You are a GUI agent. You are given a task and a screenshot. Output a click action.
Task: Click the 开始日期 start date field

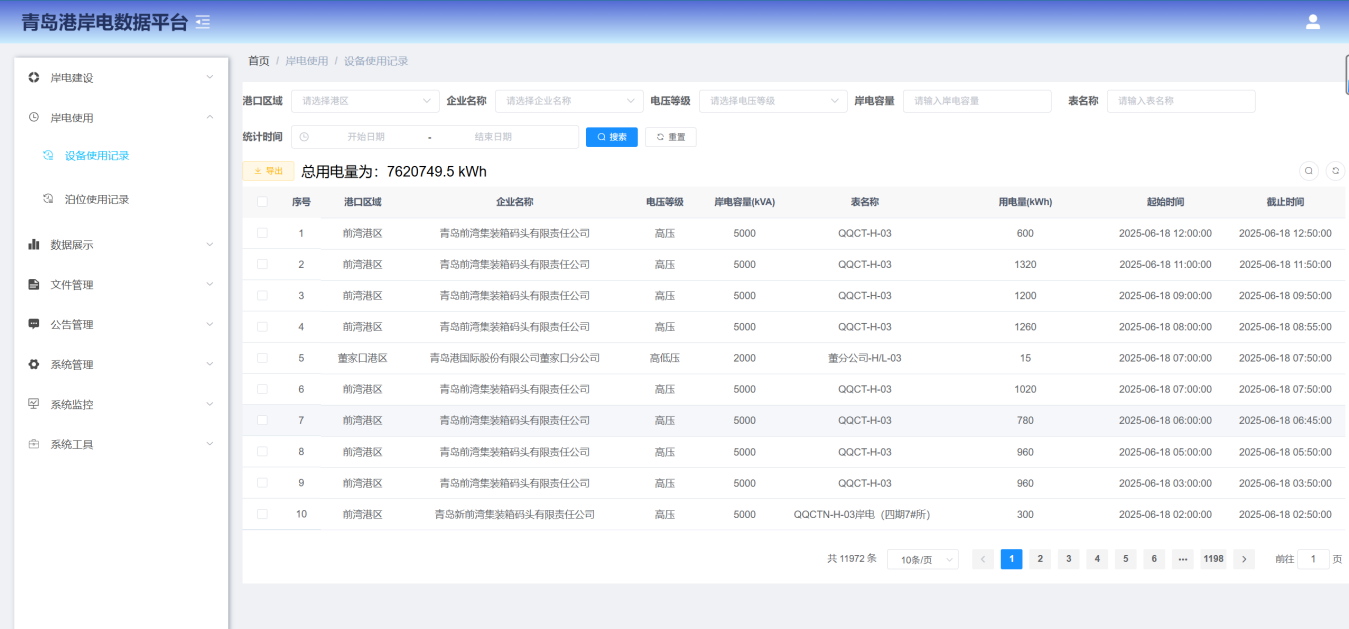(x=366, y=137)
